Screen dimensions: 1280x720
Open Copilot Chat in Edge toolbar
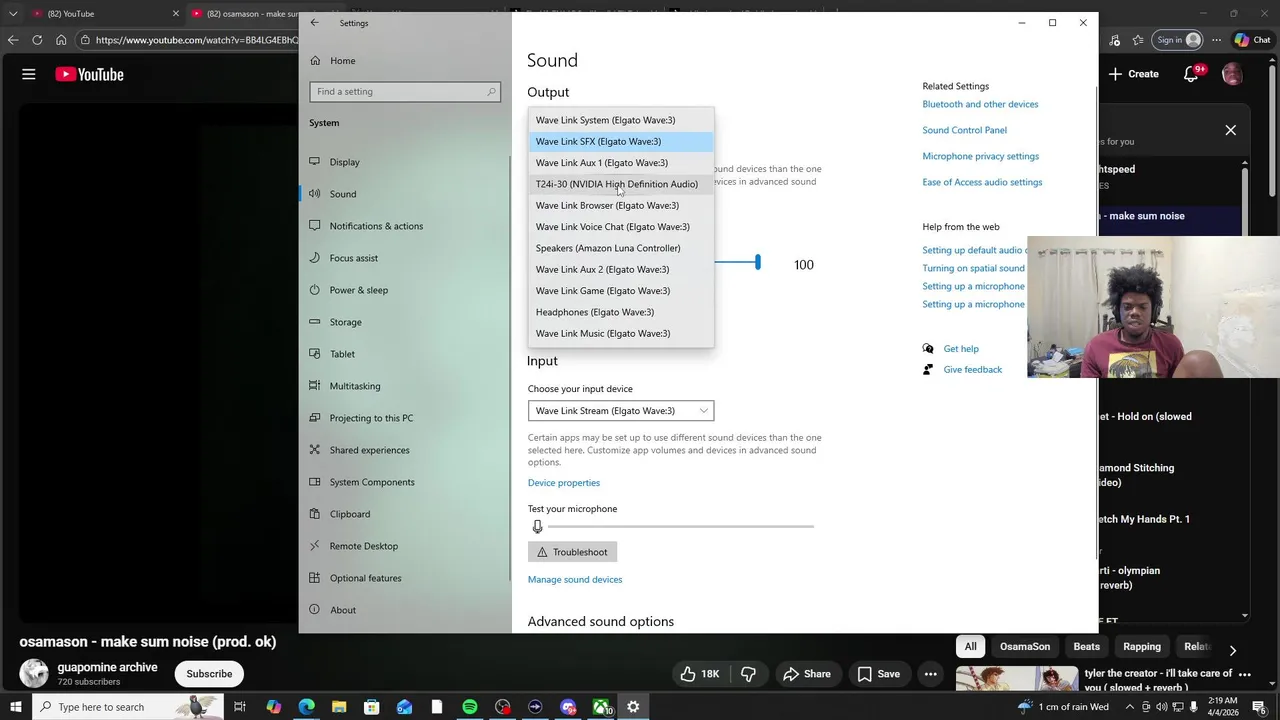click(x=1252, y=40)
